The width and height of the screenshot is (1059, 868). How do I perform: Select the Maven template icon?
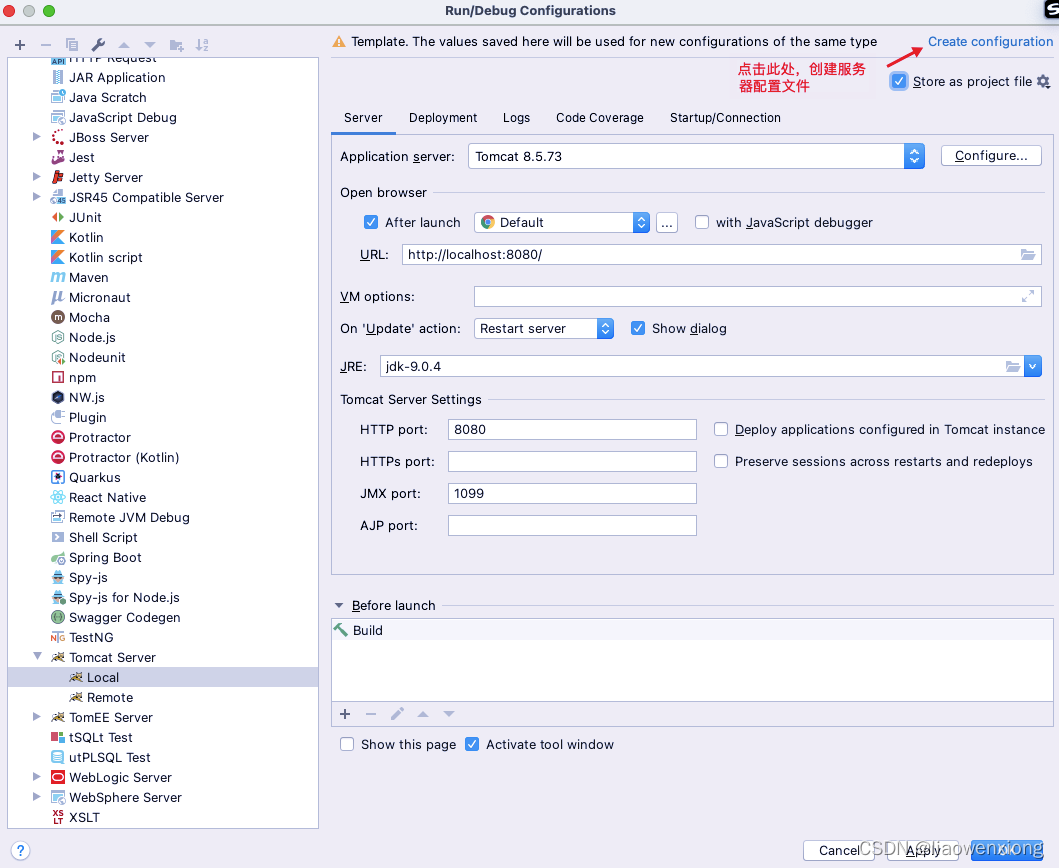point(58,278)
